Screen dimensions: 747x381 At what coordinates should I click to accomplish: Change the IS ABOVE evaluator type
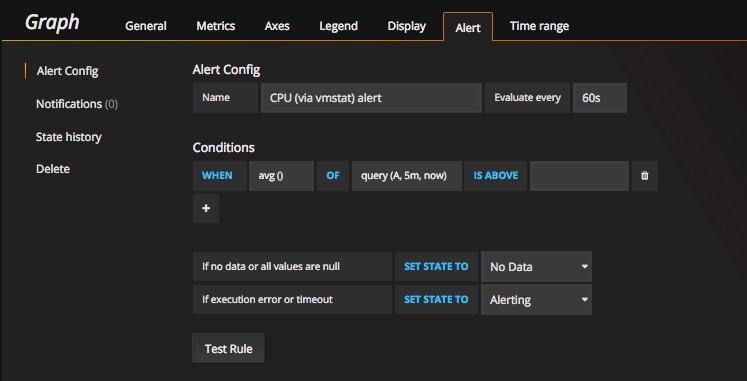click(x=495, y=176)
